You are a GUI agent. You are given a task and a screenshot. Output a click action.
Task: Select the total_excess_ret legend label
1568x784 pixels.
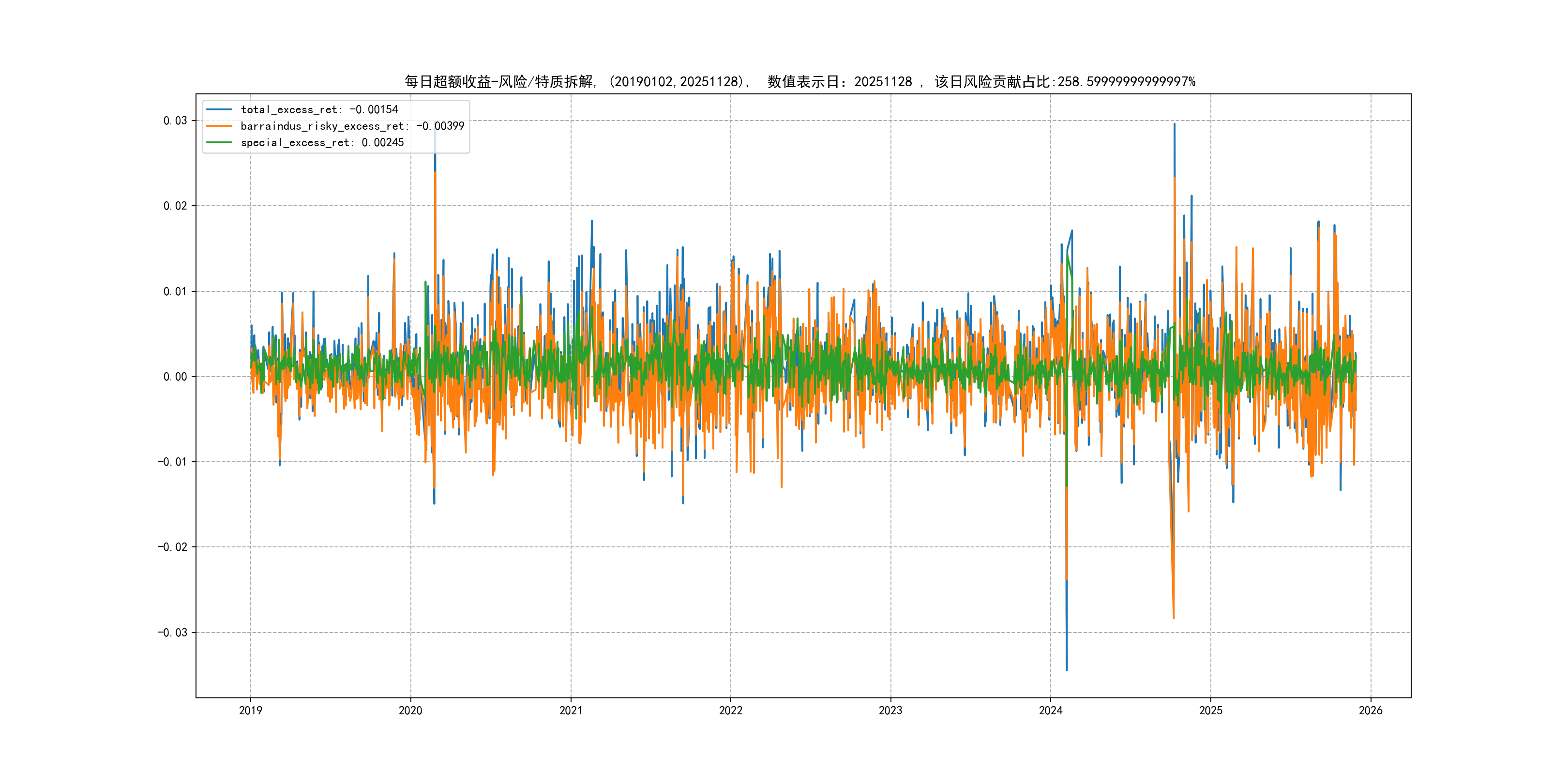tap(319, 109)
